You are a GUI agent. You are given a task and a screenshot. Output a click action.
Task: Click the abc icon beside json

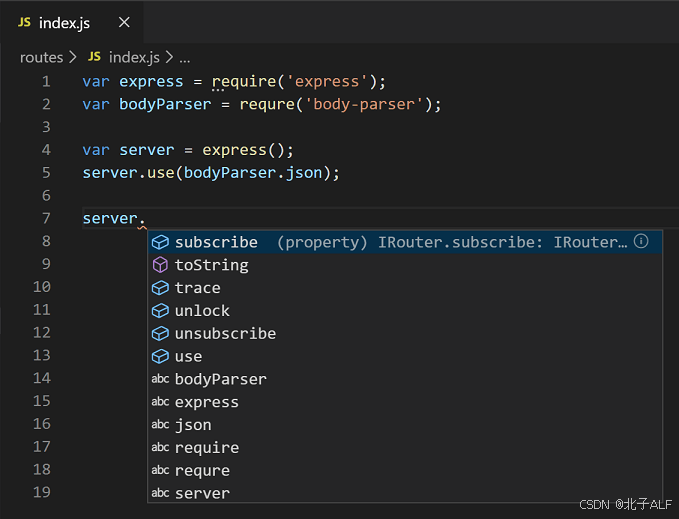160,425
